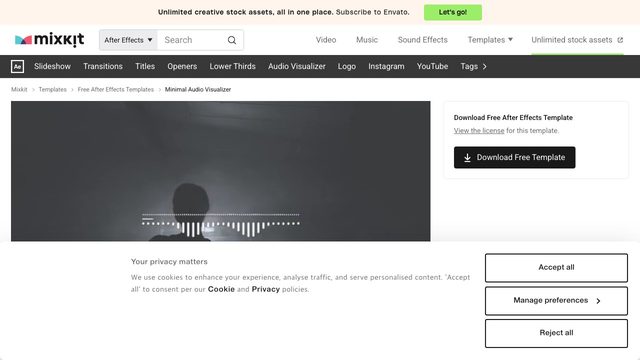
Task: Select the YouTube category
Action: tap(432, 67)
